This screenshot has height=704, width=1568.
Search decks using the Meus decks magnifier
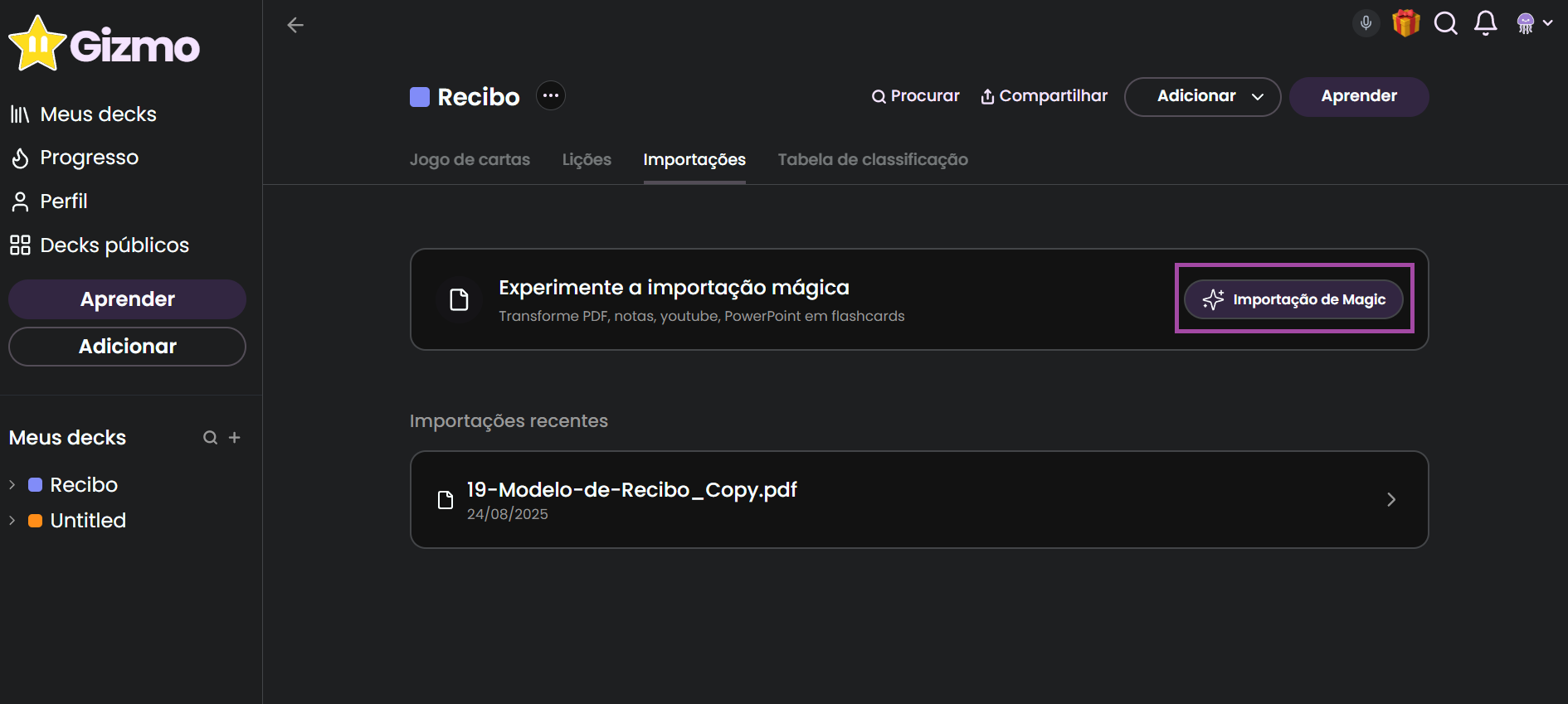pyautogui.click(x=211, y=438)
